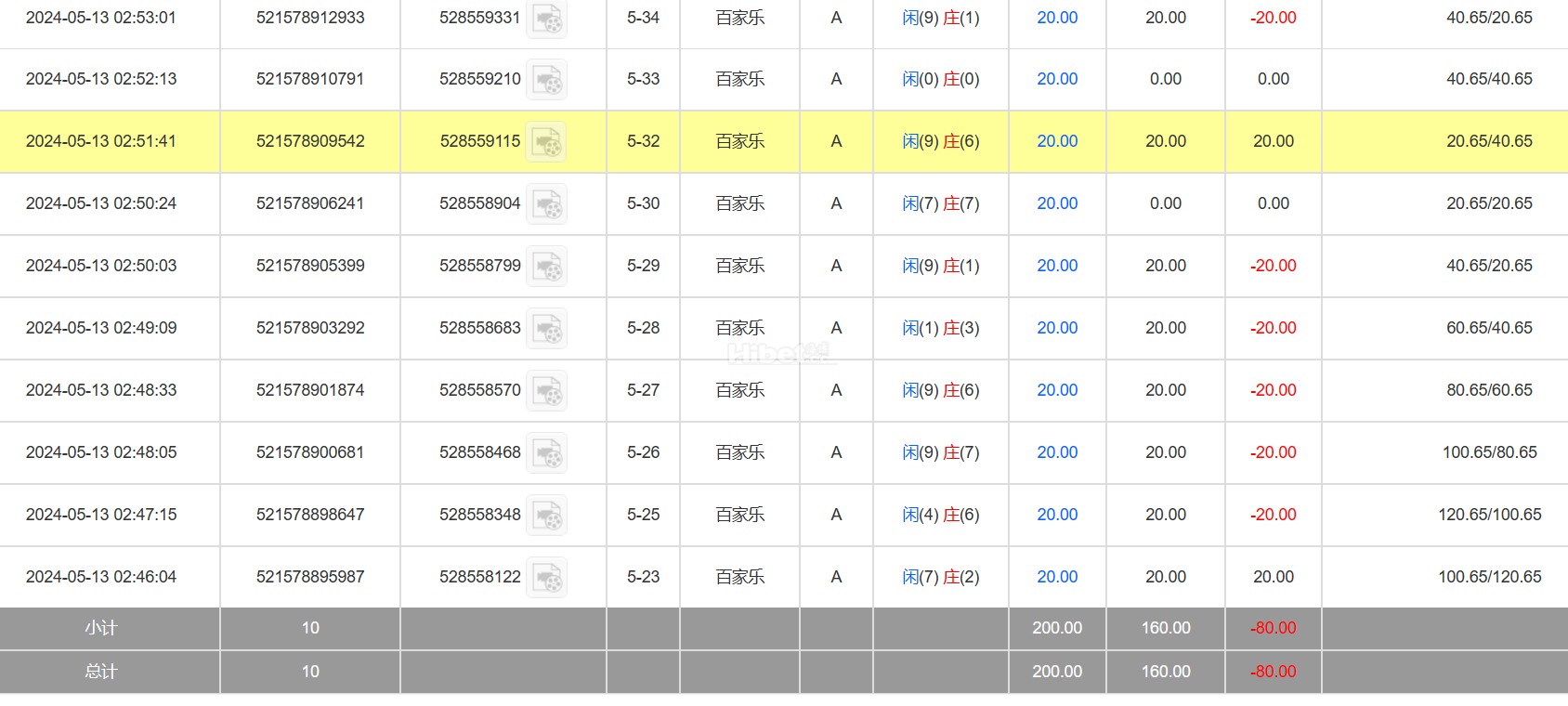Click result 闲(7) 庄(7) in row 5-30
The height and width of the screenshot is (706, 1568).
click(941, 203)
